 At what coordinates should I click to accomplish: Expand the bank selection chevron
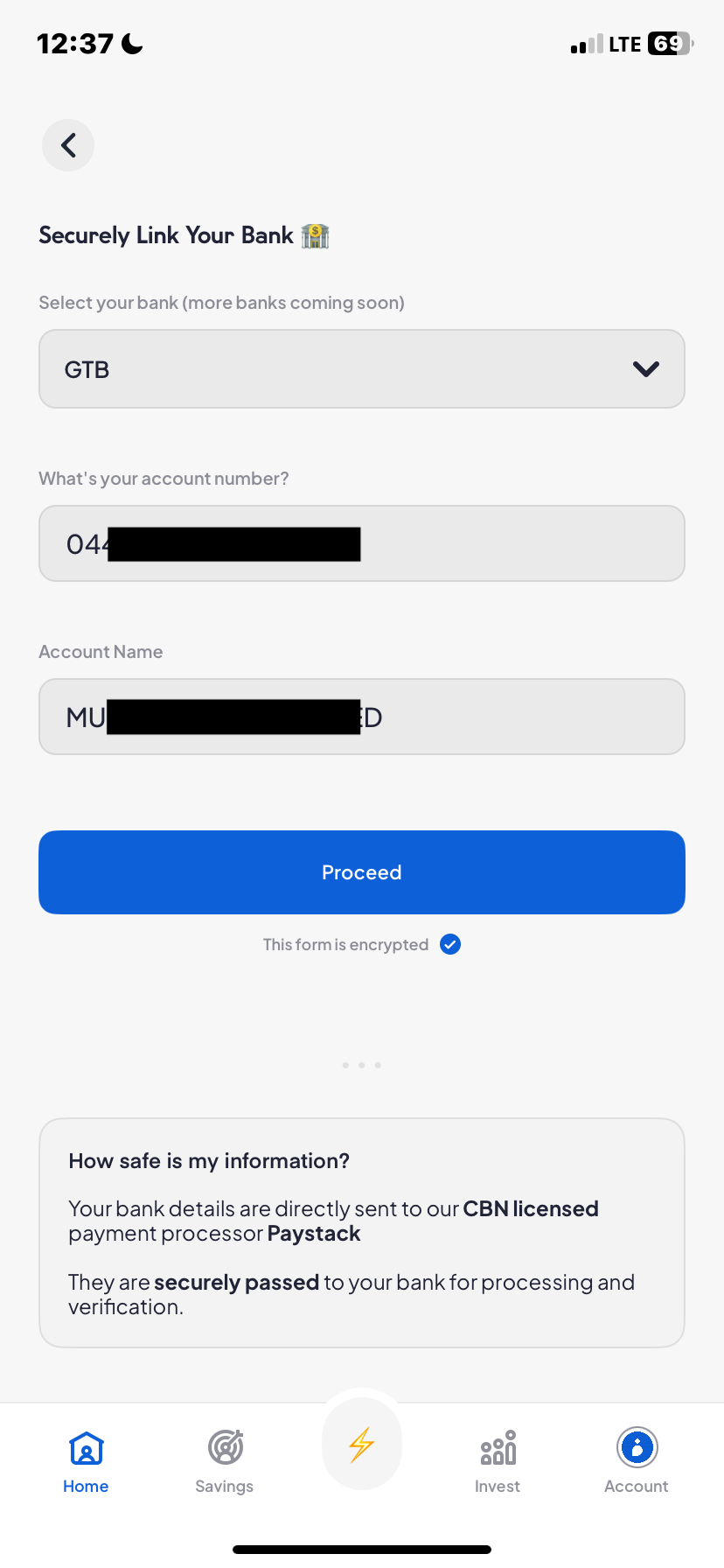pyautogui.click(x=645, y=369)
